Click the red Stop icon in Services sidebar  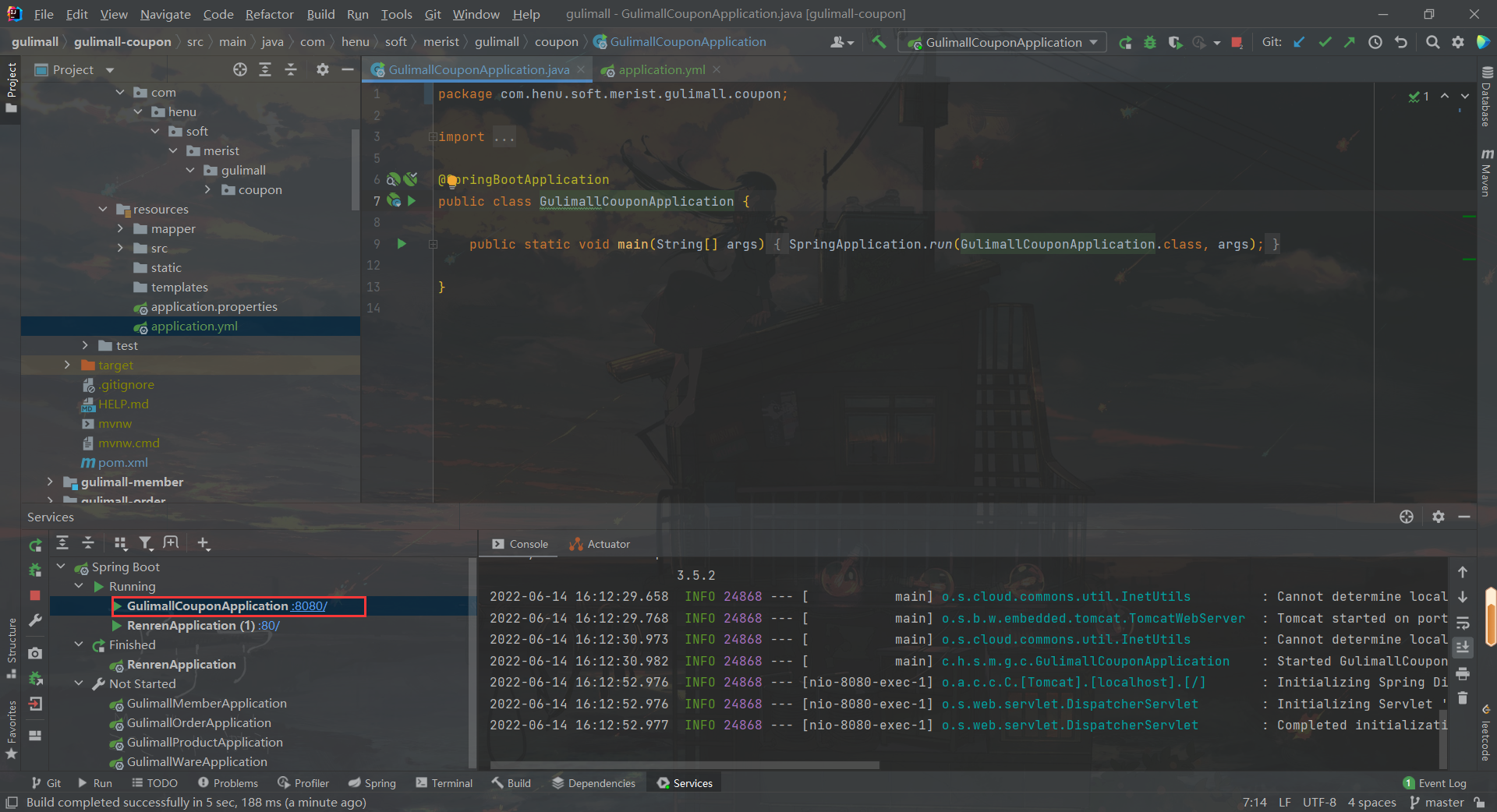point(35,595)
